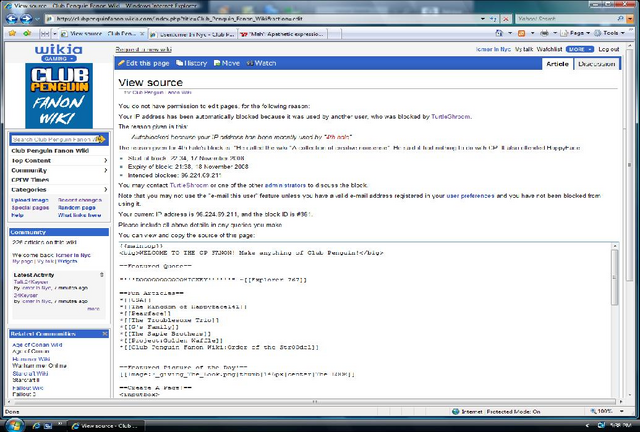Screen dimensions: 640x432
Task: Open the page History
Action: coord(191,63)
